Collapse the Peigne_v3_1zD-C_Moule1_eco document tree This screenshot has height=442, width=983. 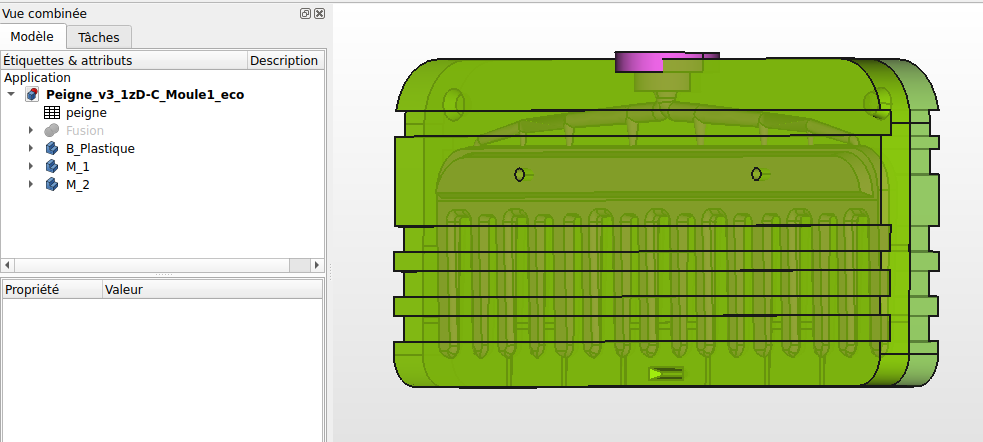11,95
